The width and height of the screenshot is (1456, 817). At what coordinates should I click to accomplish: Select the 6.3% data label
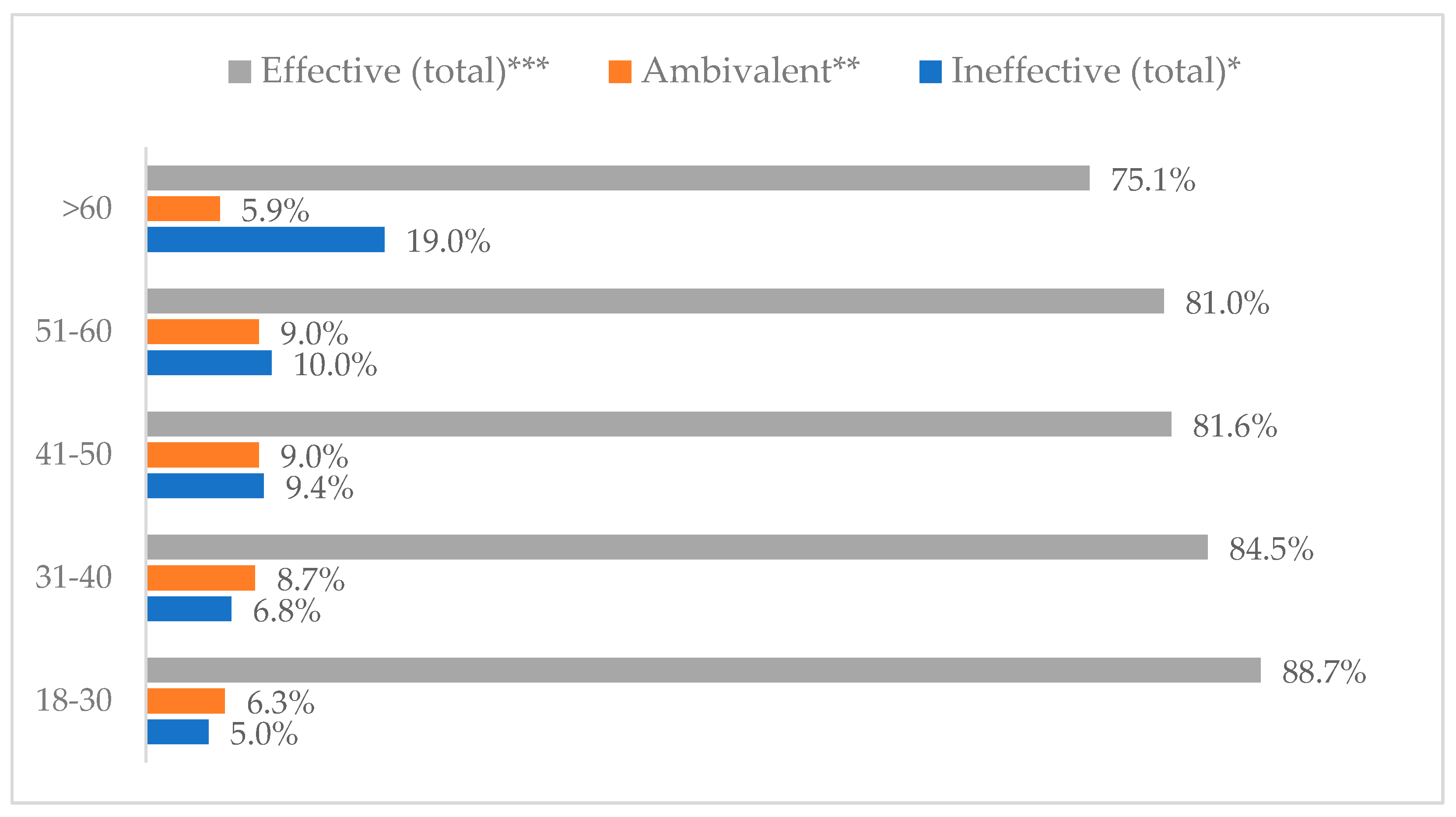click(281, 703)
